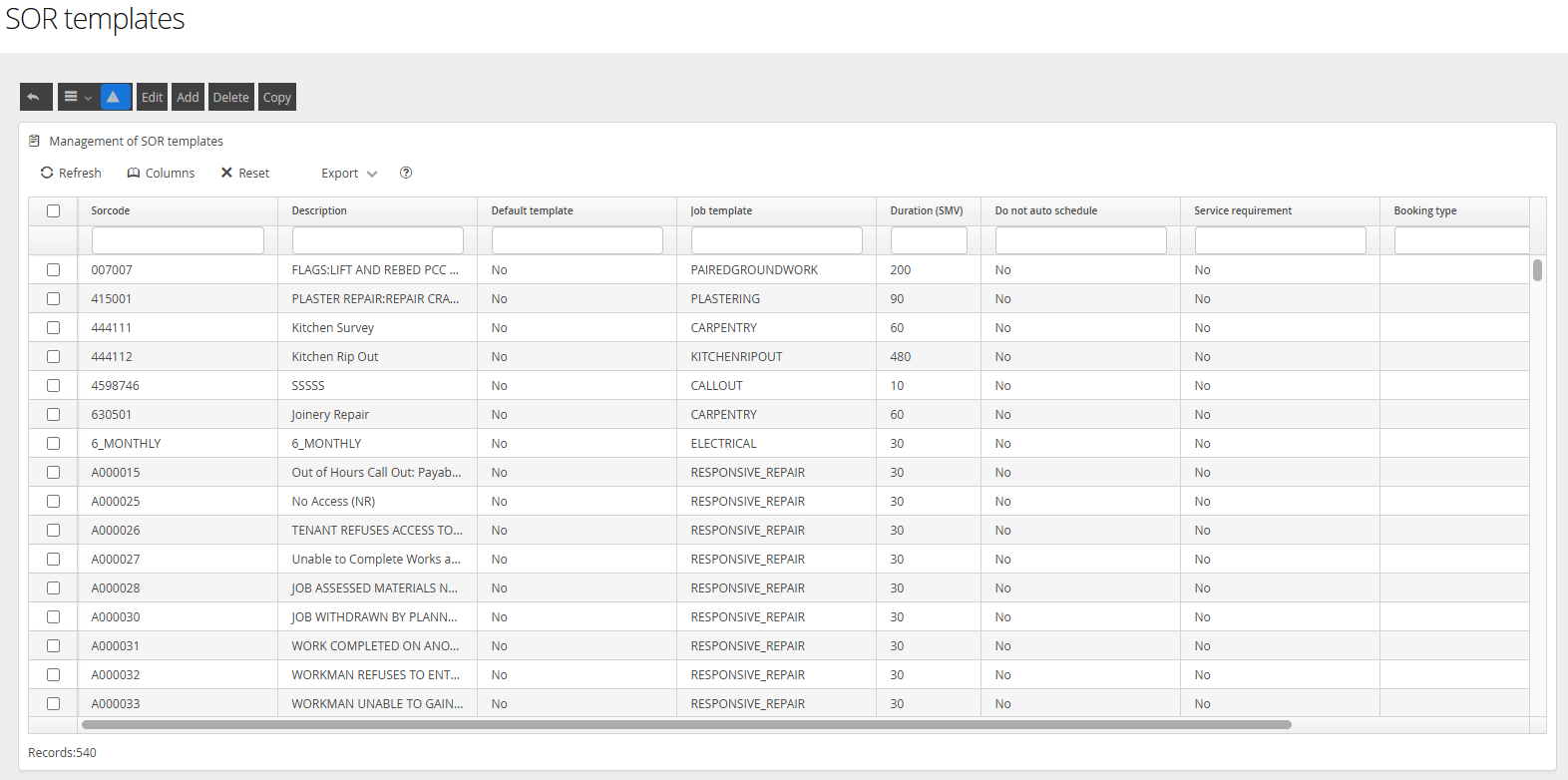1568x780 pixels.
Task: Click the Refresh icon
Action: point(47,173)
